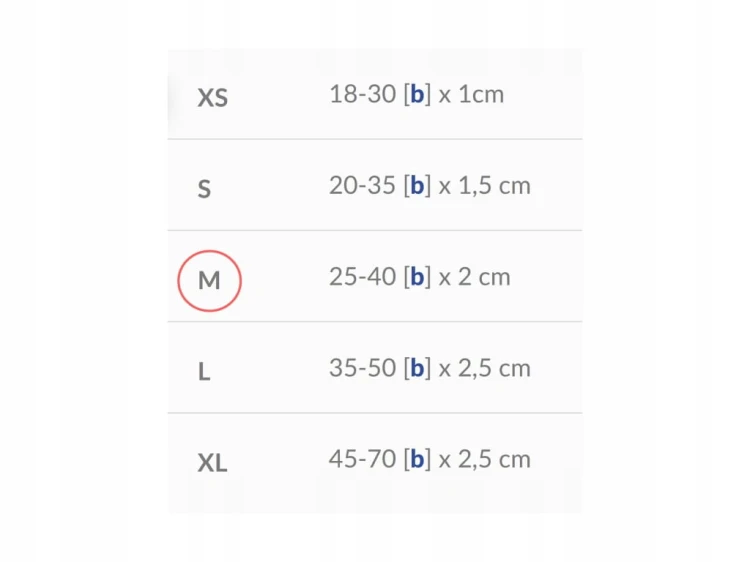Click the 18-30 measurement range
The width and height of the screenshot is (750, 562).
363,94
